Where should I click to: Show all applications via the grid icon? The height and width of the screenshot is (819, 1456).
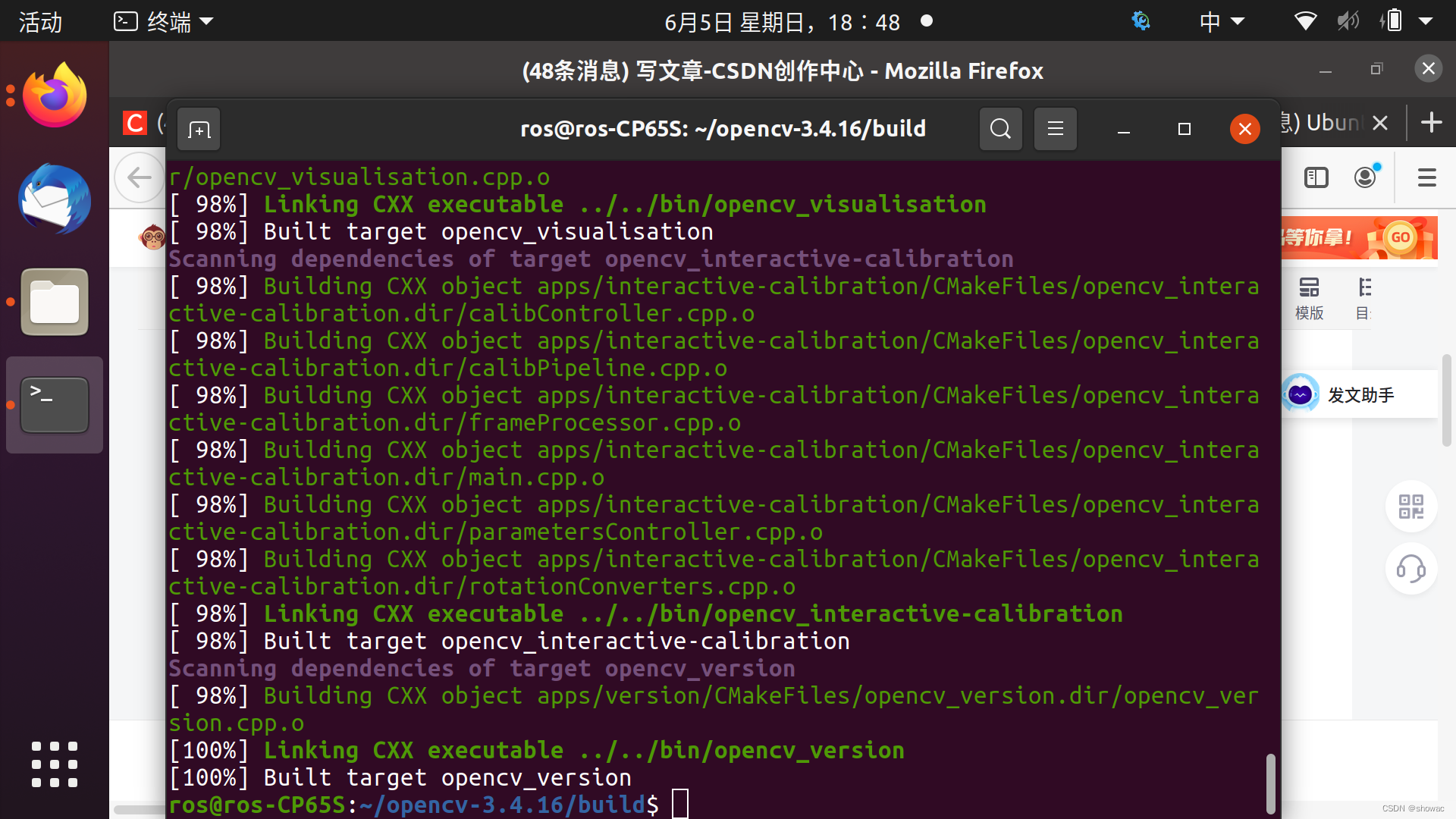click(54, 764)
